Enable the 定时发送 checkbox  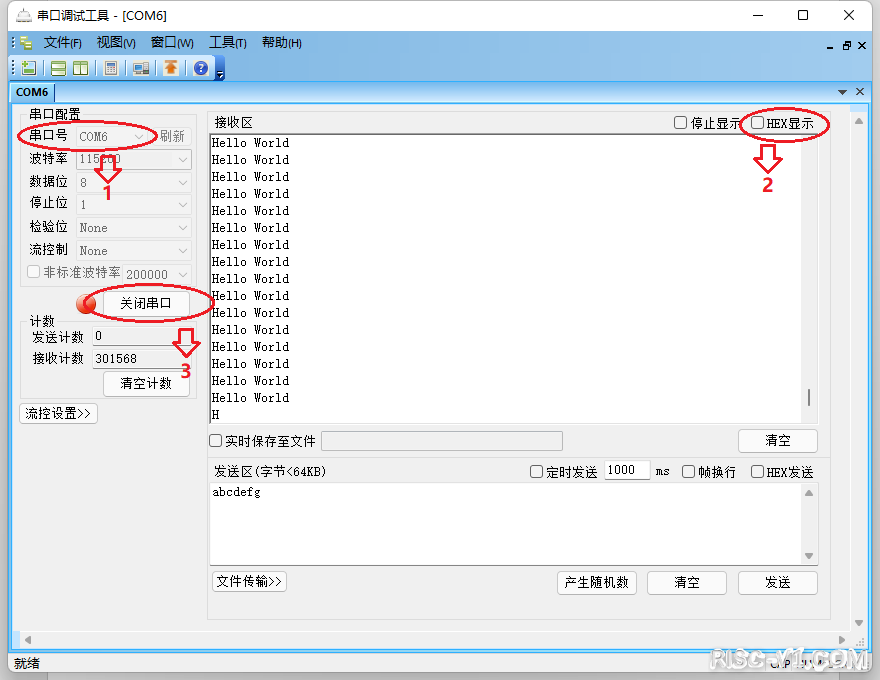click(x=537, y=472)
